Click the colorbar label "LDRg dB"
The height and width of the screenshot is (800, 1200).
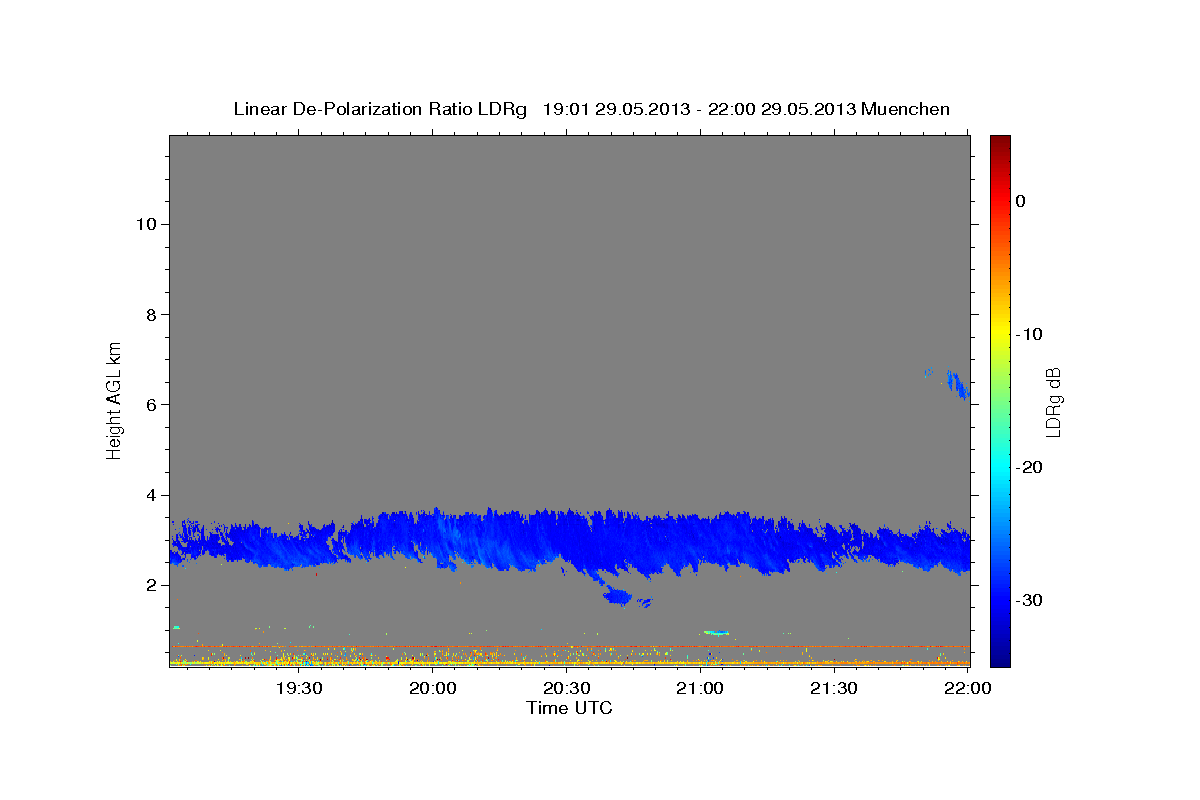pyautogui.click(x=1052, y=402)
